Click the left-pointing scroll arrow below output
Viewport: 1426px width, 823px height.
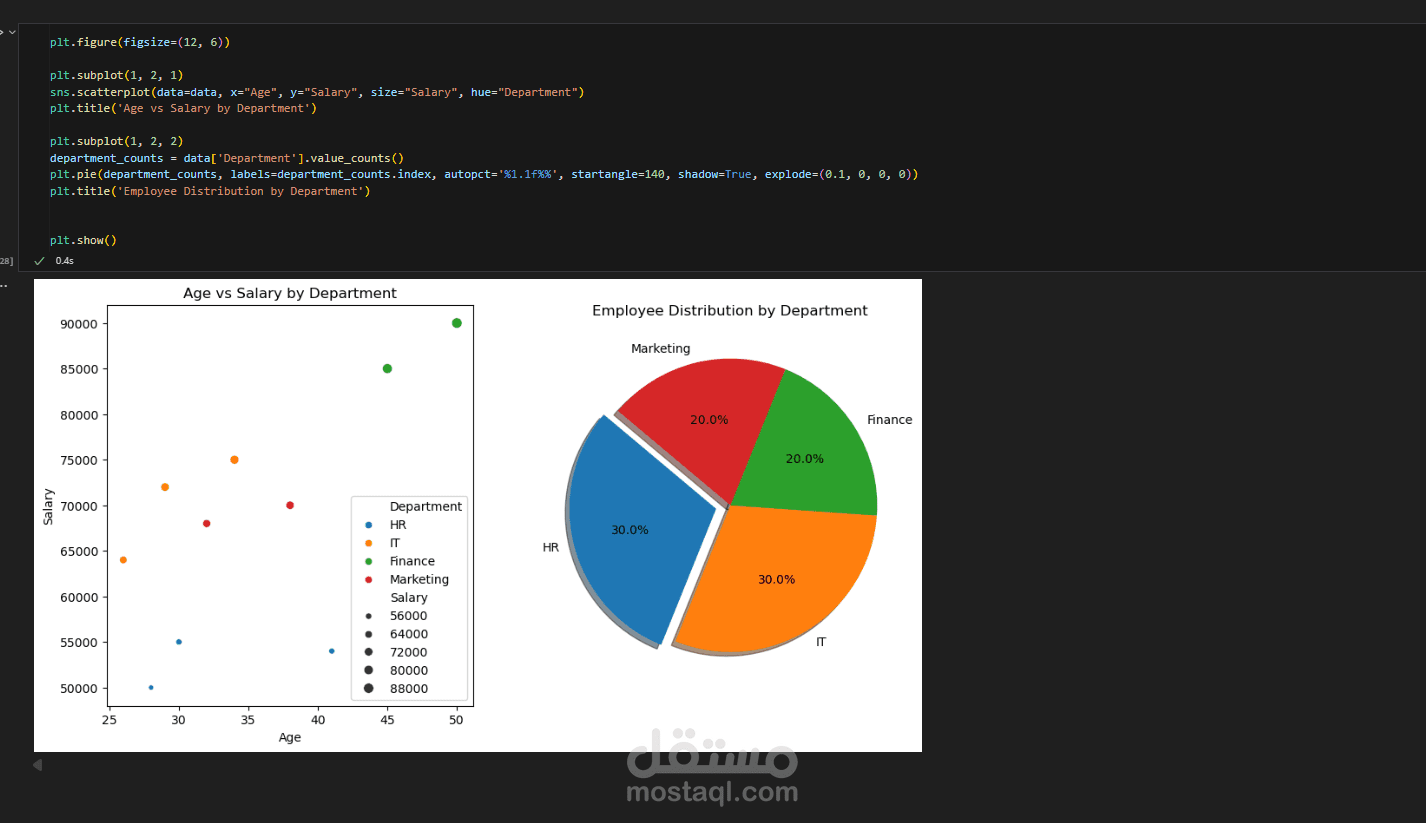tap(37, 765)
